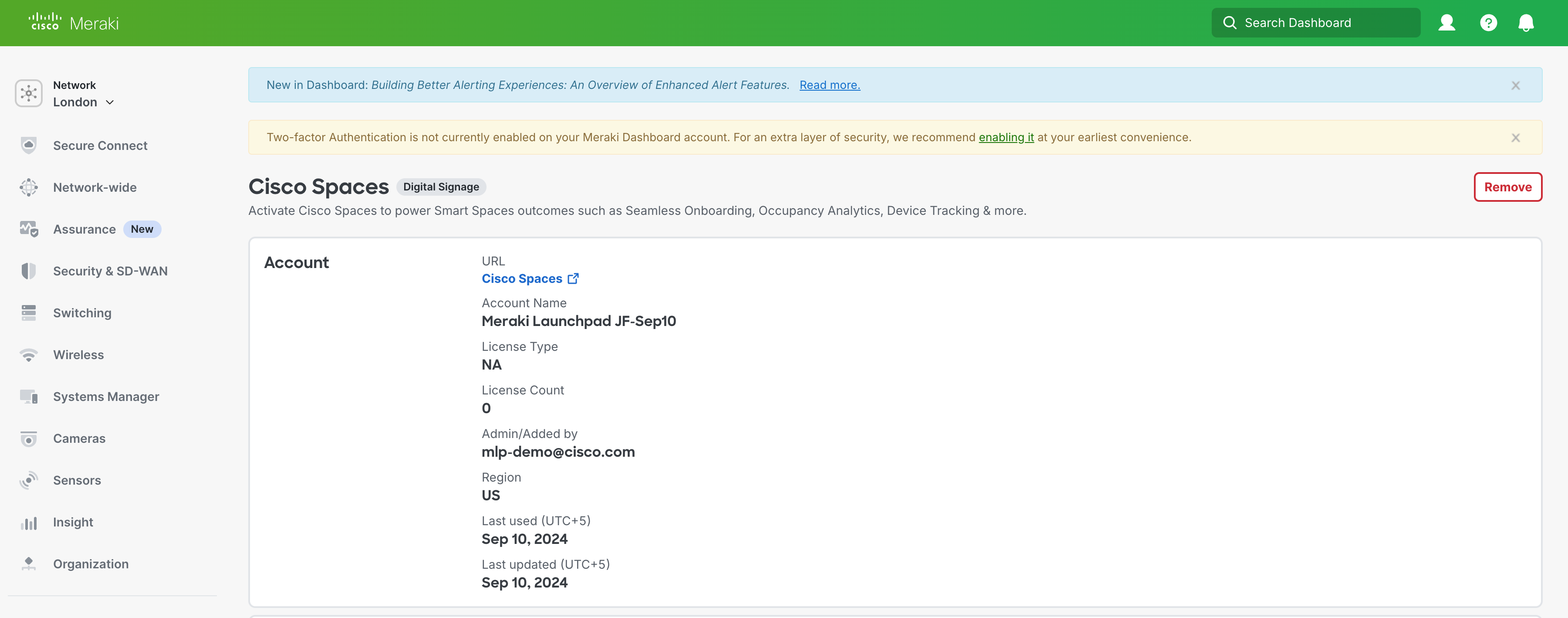Click the Wireless wifi icon
This screenshot has height=618, width=1568.
[x=29, y=354]
